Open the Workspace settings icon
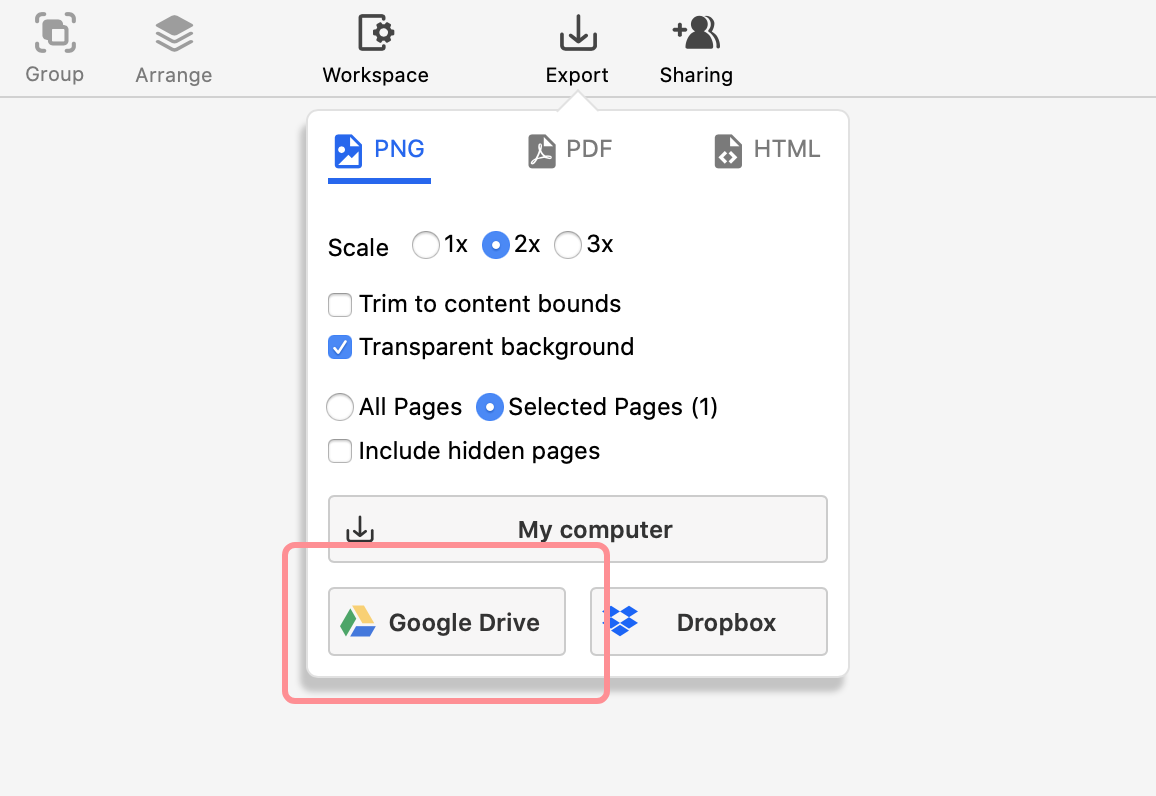 pos(375,32)
